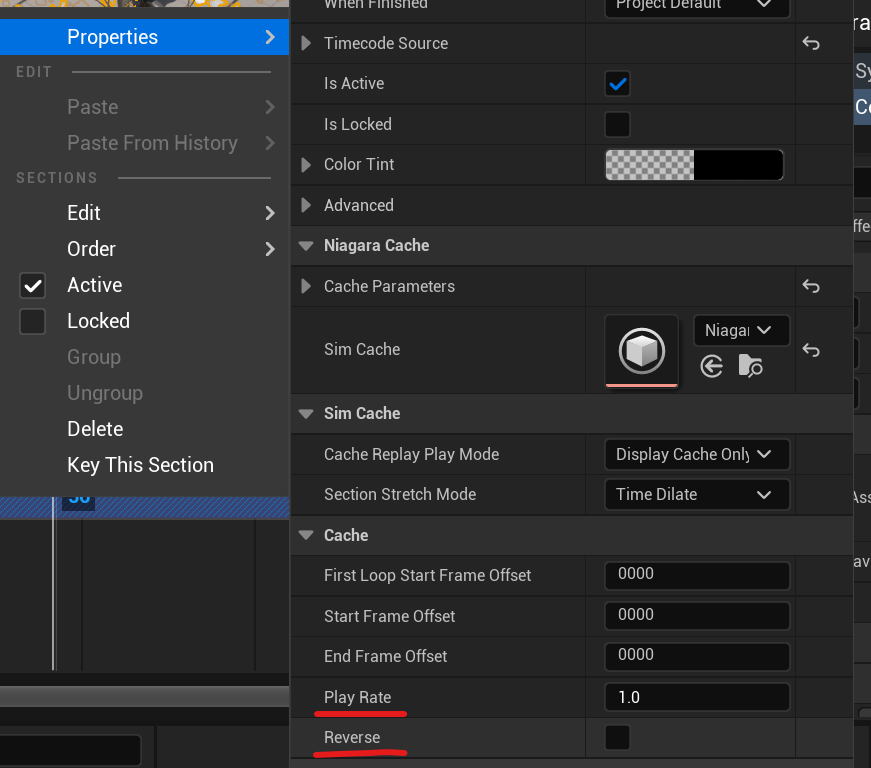Expand the Cache Parameters row

pos(306,287)
